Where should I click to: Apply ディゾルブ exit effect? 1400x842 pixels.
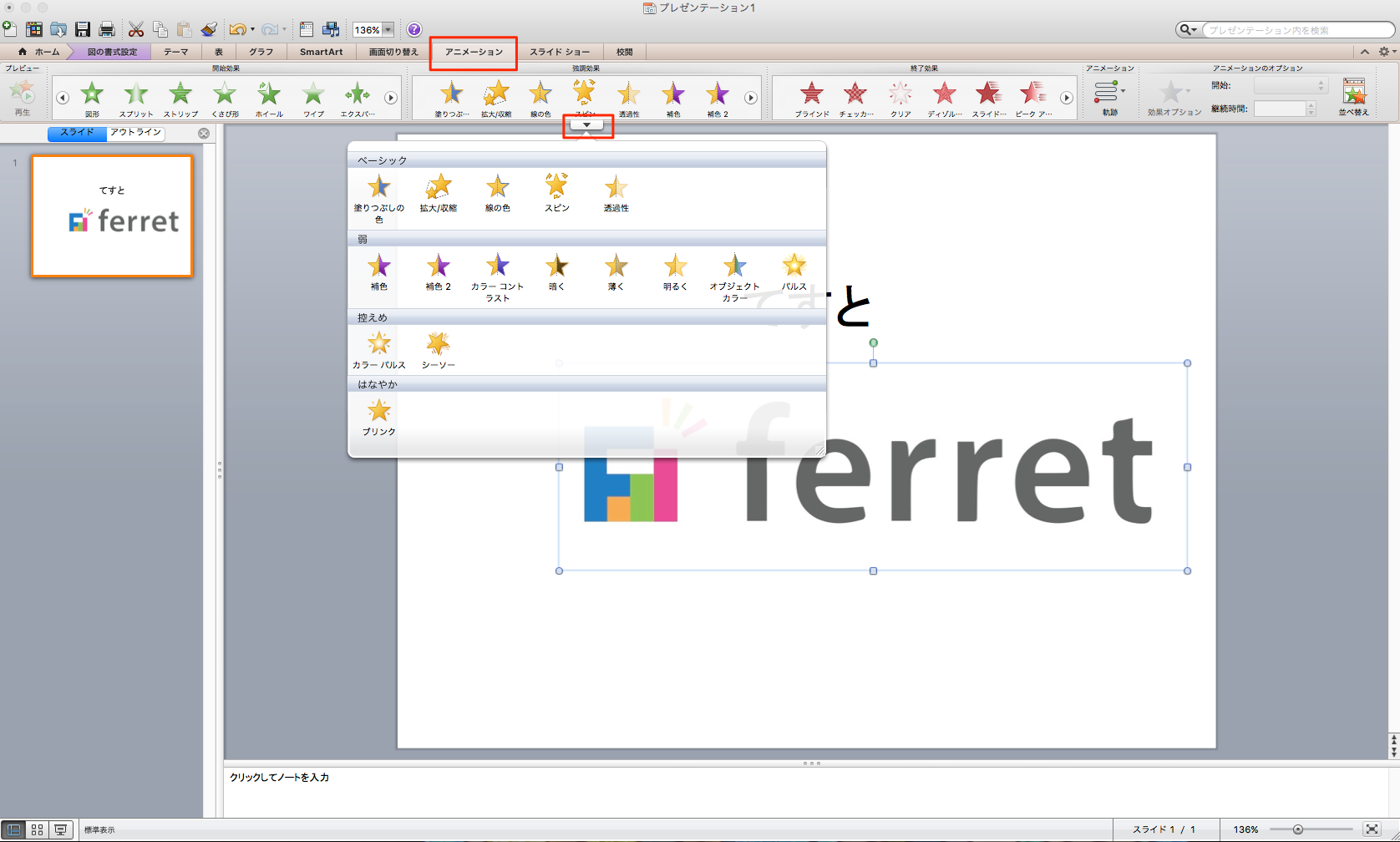tap(945, 99)
